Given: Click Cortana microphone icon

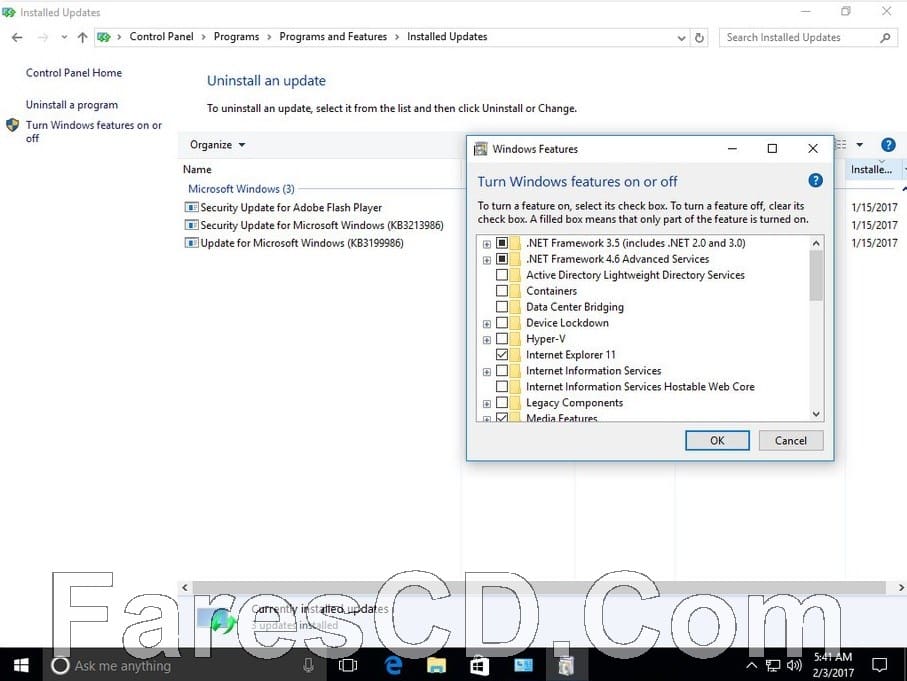Looking at the screenshot, I should click(308, 666).
